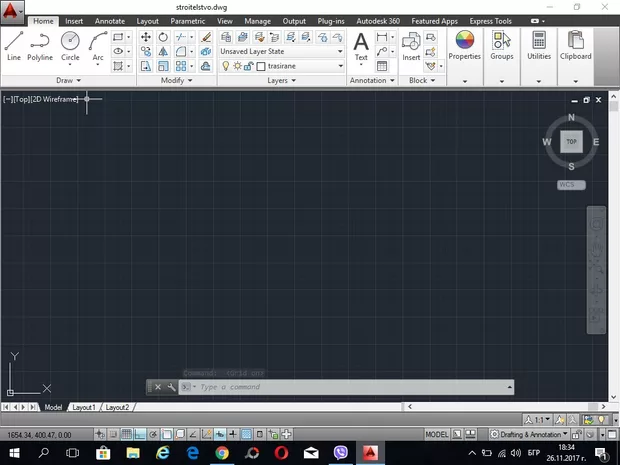
Task: Toggle MODEL space button in status bar
Action: tap(437, 435)
